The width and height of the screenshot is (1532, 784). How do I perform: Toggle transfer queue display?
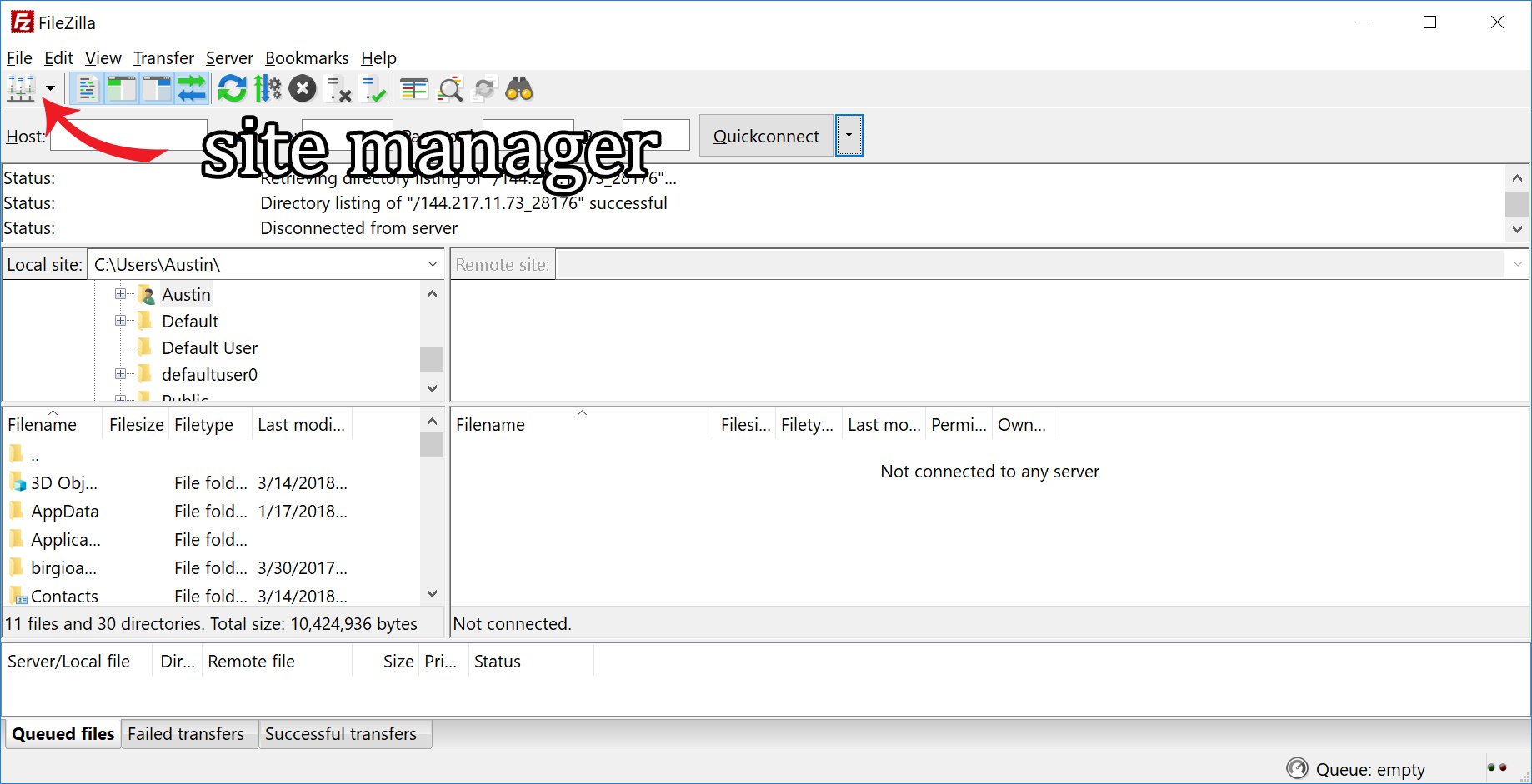coord(192,88)
